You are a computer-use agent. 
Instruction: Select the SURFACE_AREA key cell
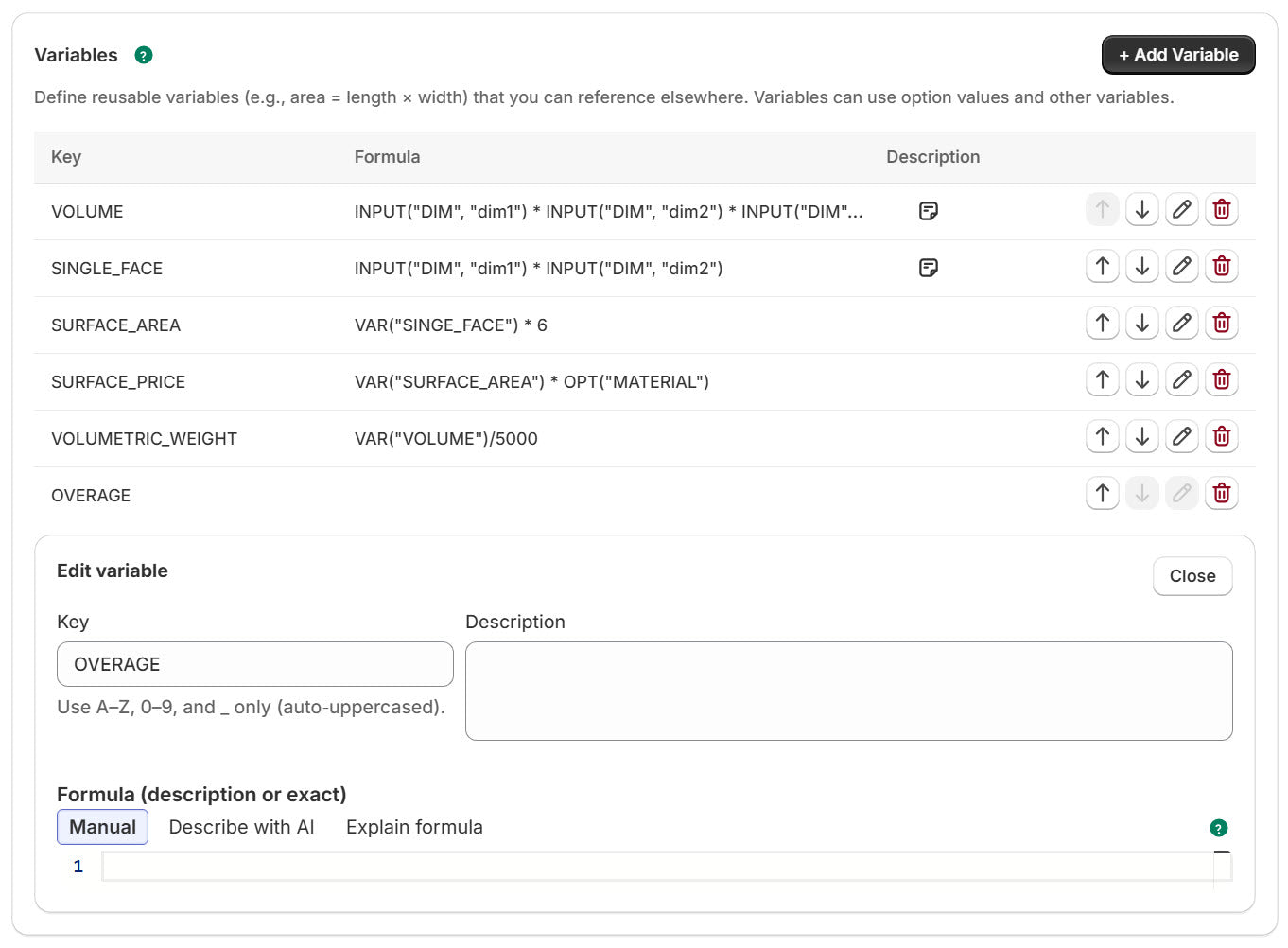pyautogui.click(x=115, y=325)
